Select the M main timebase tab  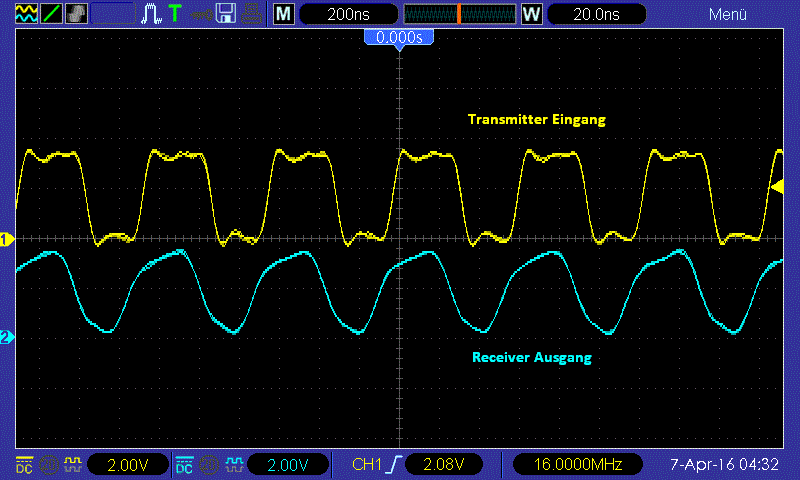284,14
